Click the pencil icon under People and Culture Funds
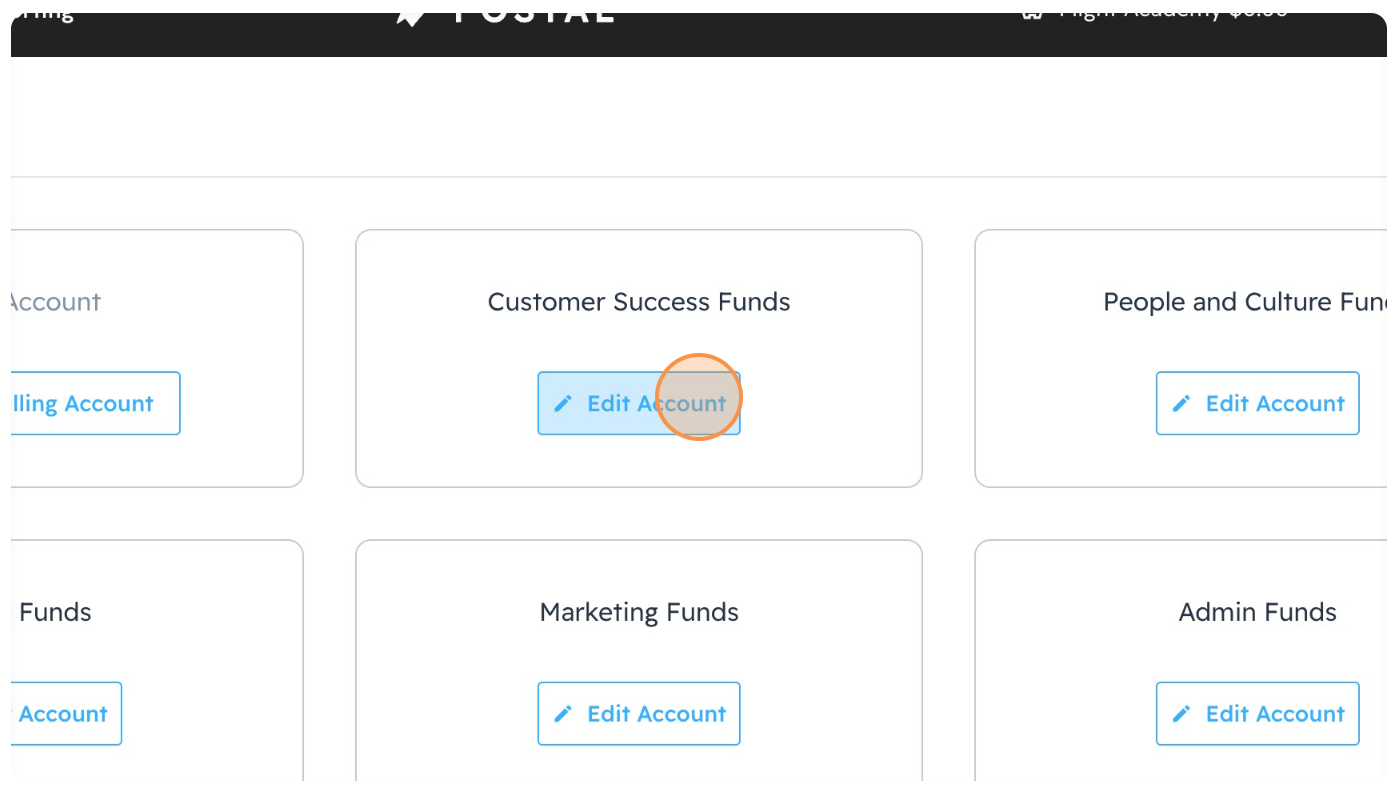This screenshot has width=1392, height=794. (1182, 403)
